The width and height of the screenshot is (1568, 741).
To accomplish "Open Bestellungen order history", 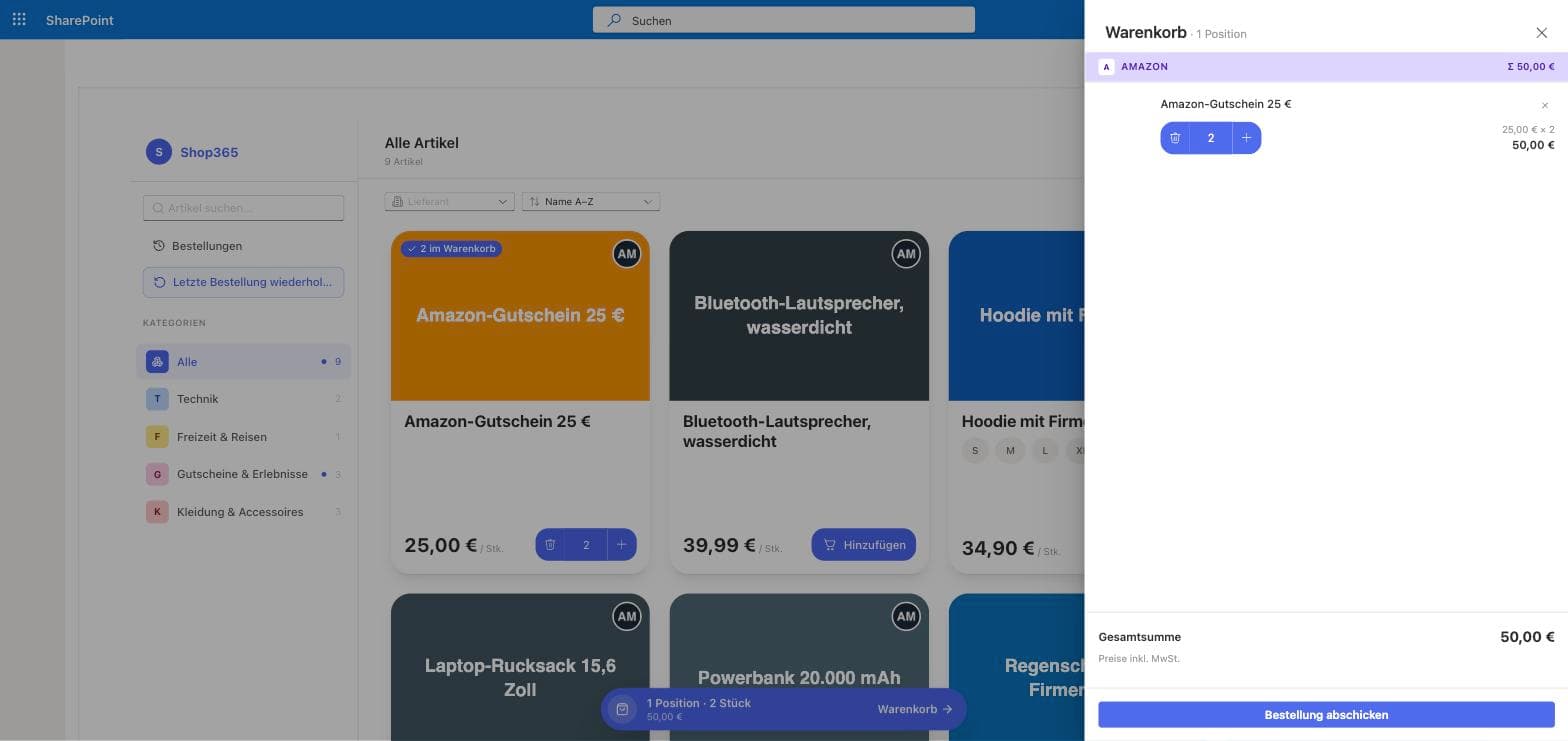I will tap(244, 246).
